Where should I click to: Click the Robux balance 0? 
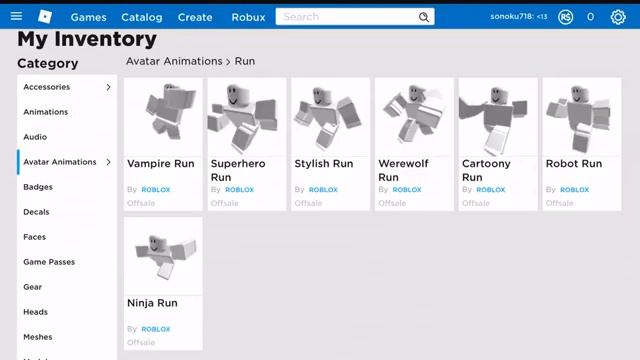click(x=590, y=17)
